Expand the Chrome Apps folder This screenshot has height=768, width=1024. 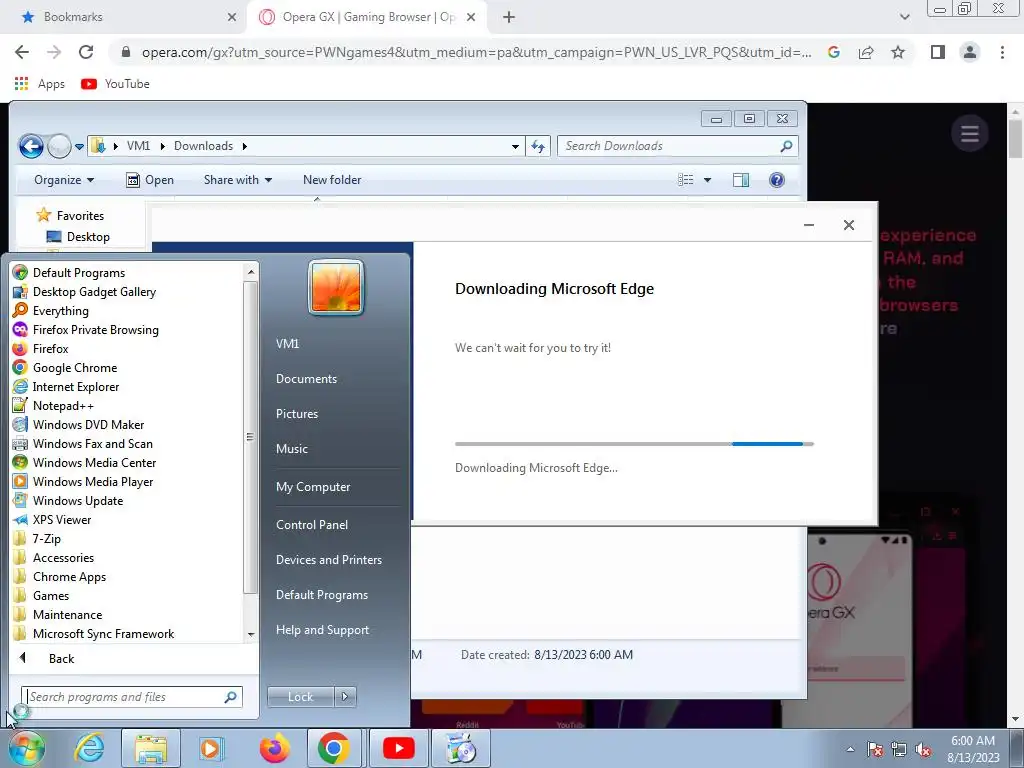(60, 577)
